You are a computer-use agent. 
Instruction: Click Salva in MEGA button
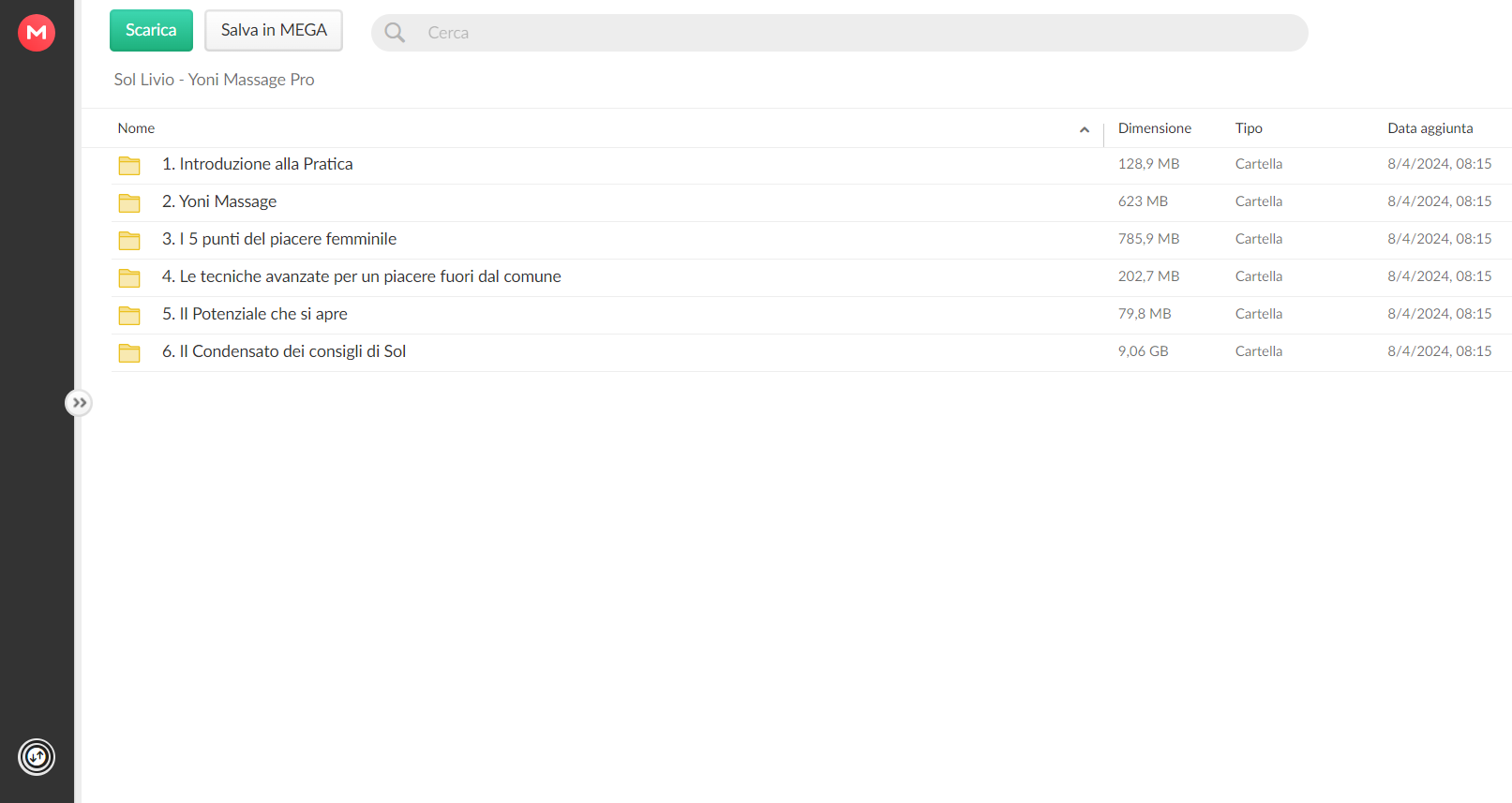[x=274, y=30]
